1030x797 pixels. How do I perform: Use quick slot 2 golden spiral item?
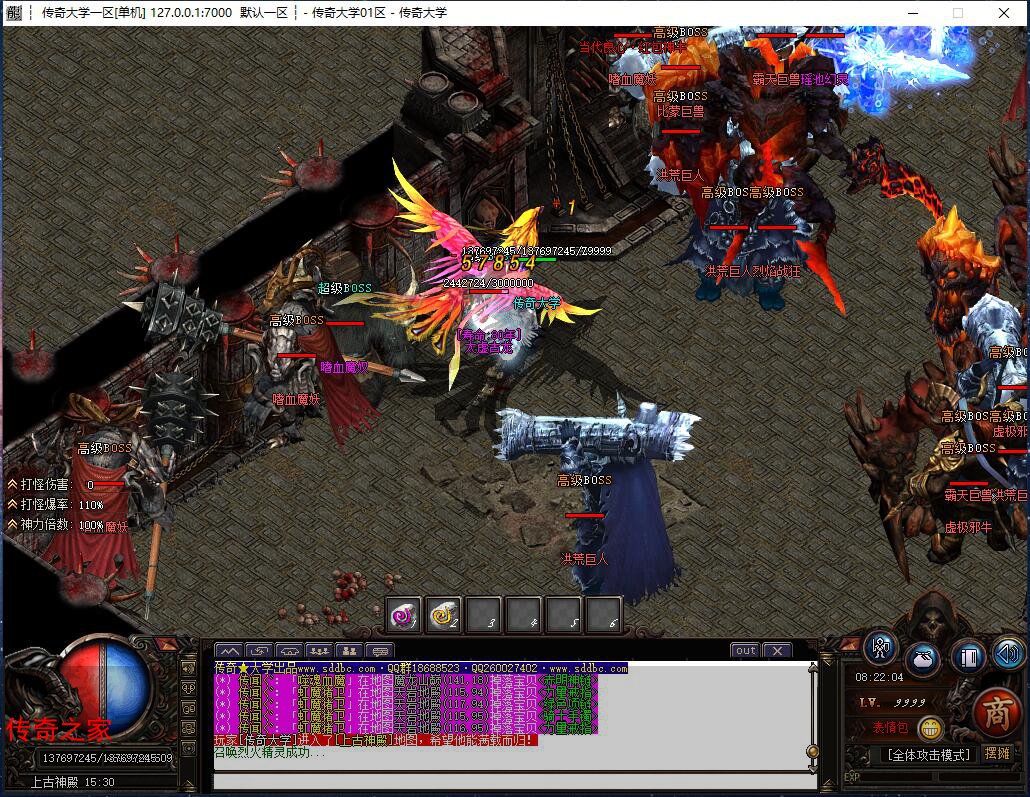pos(443,616)
